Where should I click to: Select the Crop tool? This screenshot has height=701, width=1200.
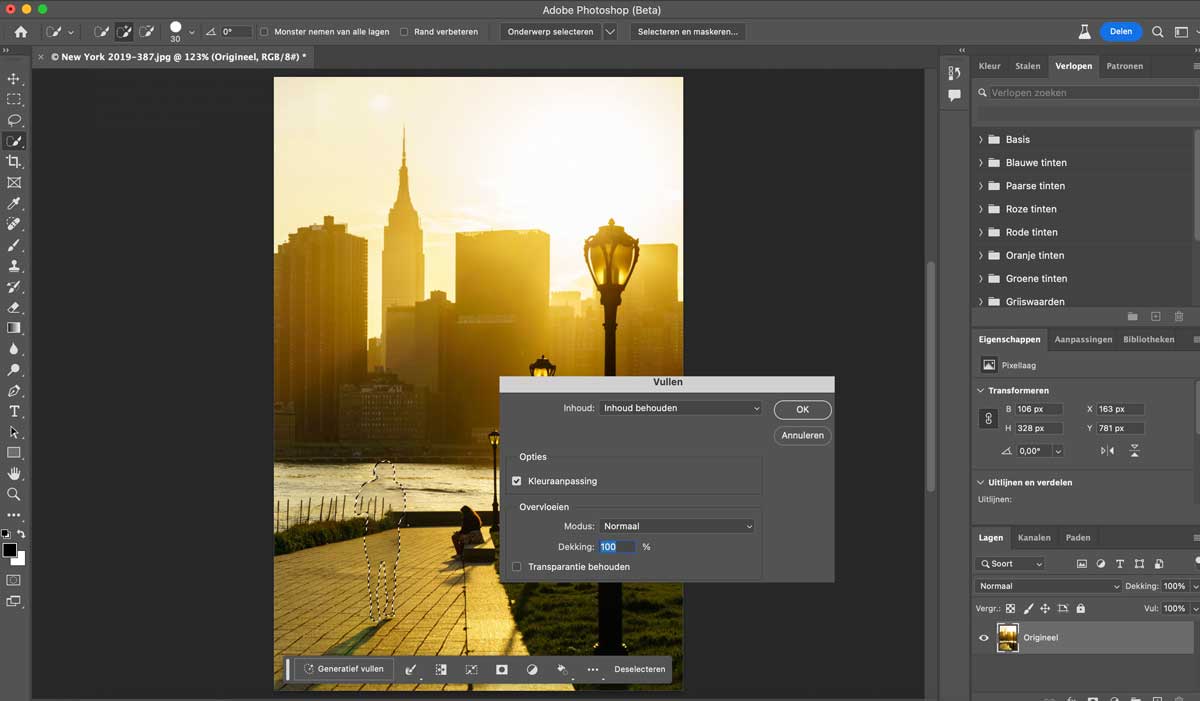[14, 161]
